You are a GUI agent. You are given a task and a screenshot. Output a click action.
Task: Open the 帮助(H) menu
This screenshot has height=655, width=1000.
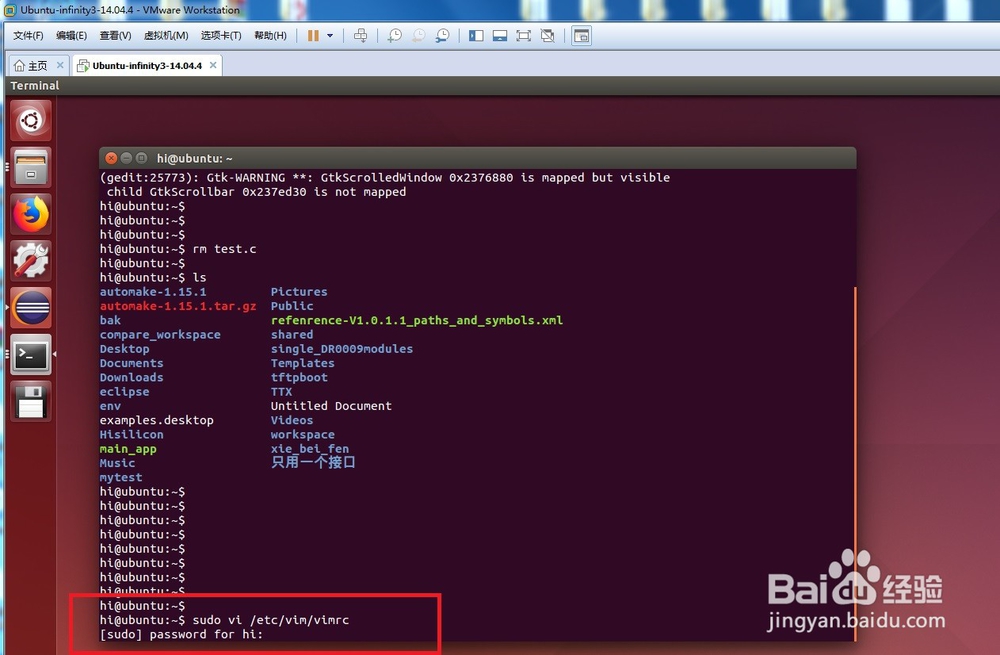point(270,36)
